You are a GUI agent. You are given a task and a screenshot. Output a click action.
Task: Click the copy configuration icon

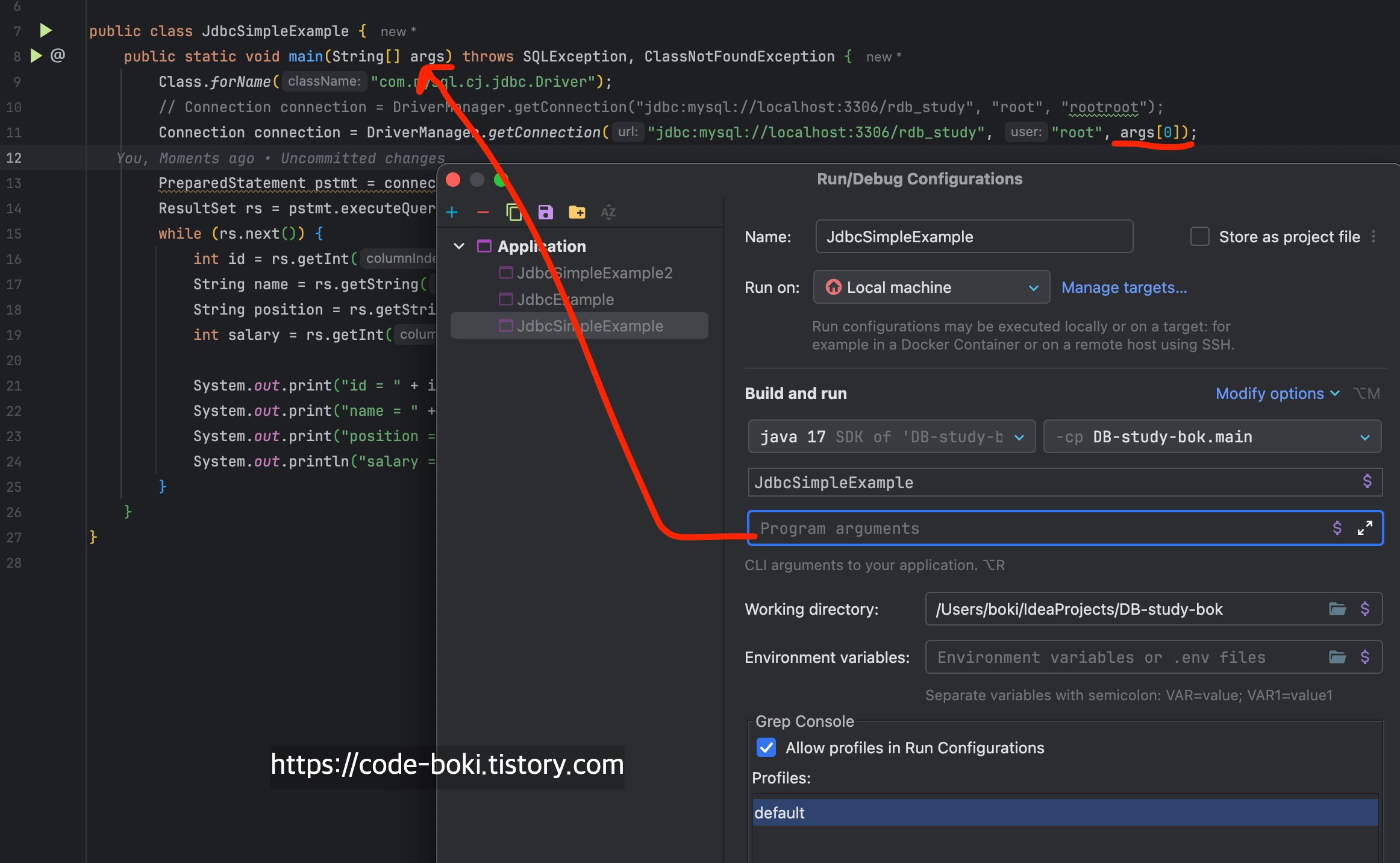tap(514, 212)
